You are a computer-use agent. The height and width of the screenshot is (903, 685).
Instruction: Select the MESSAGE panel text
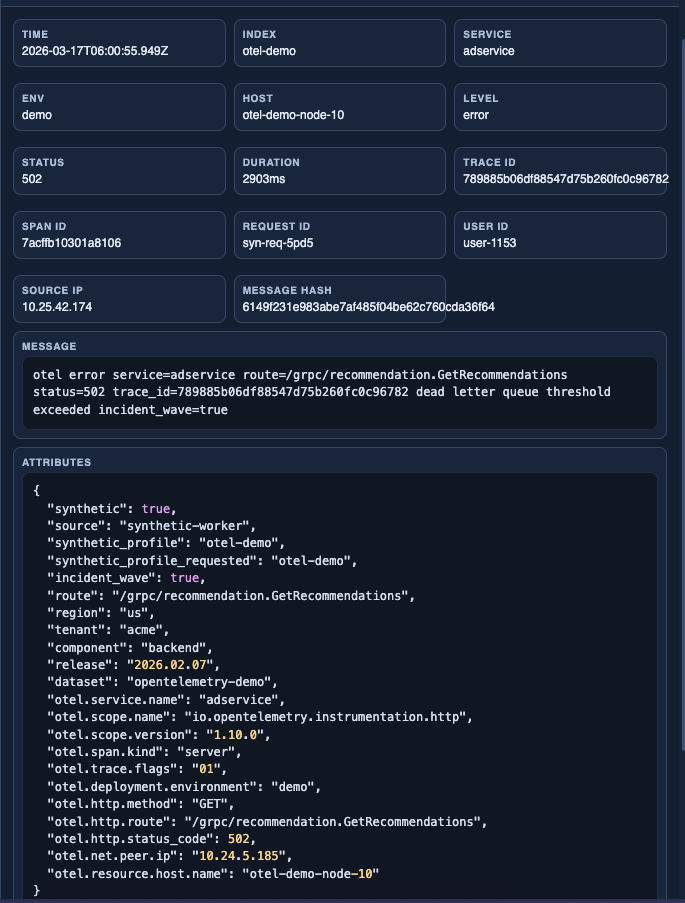click(x=340, y=392)
